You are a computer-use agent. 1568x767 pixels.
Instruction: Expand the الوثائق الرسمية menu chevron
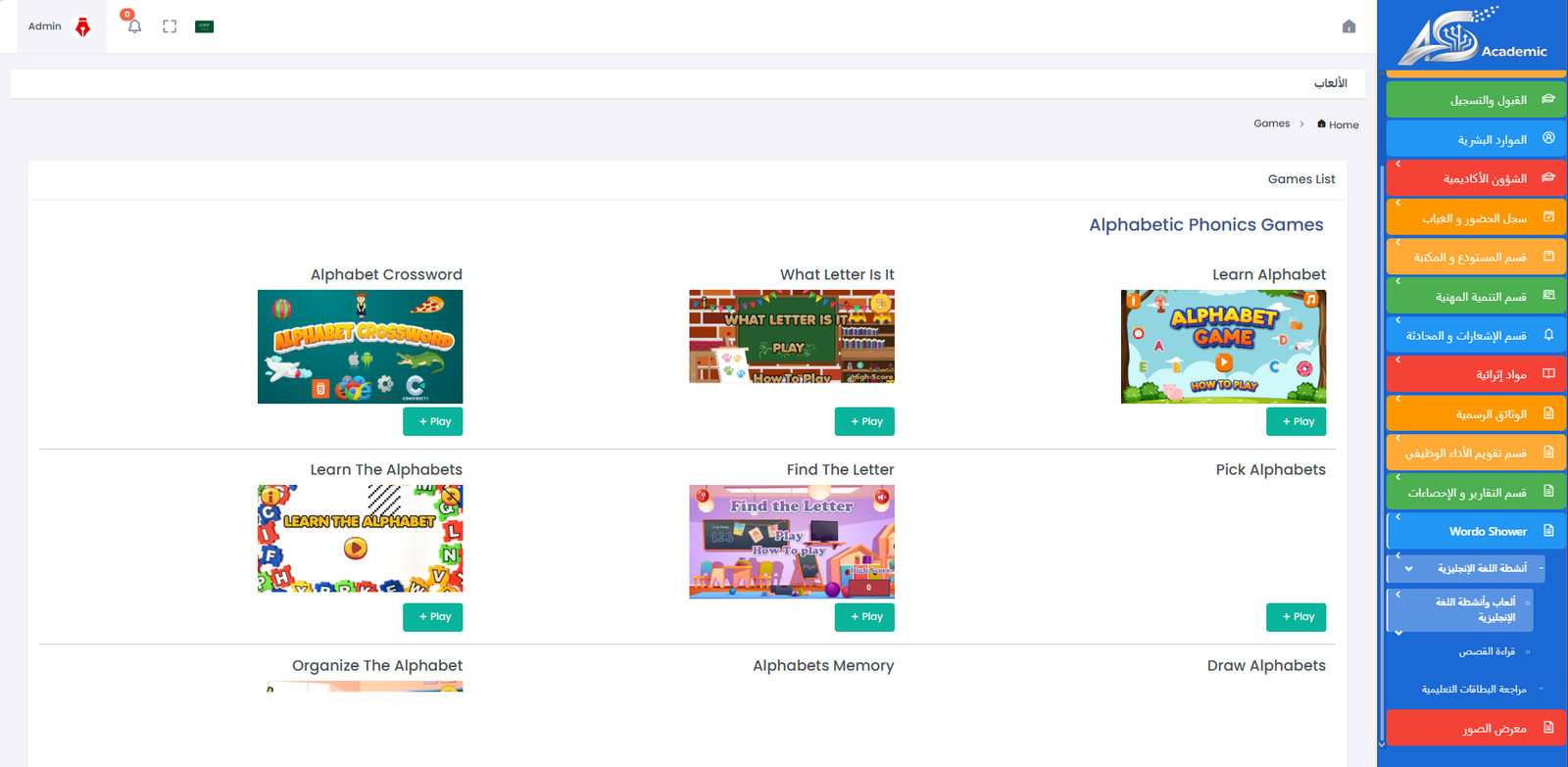1398,400
